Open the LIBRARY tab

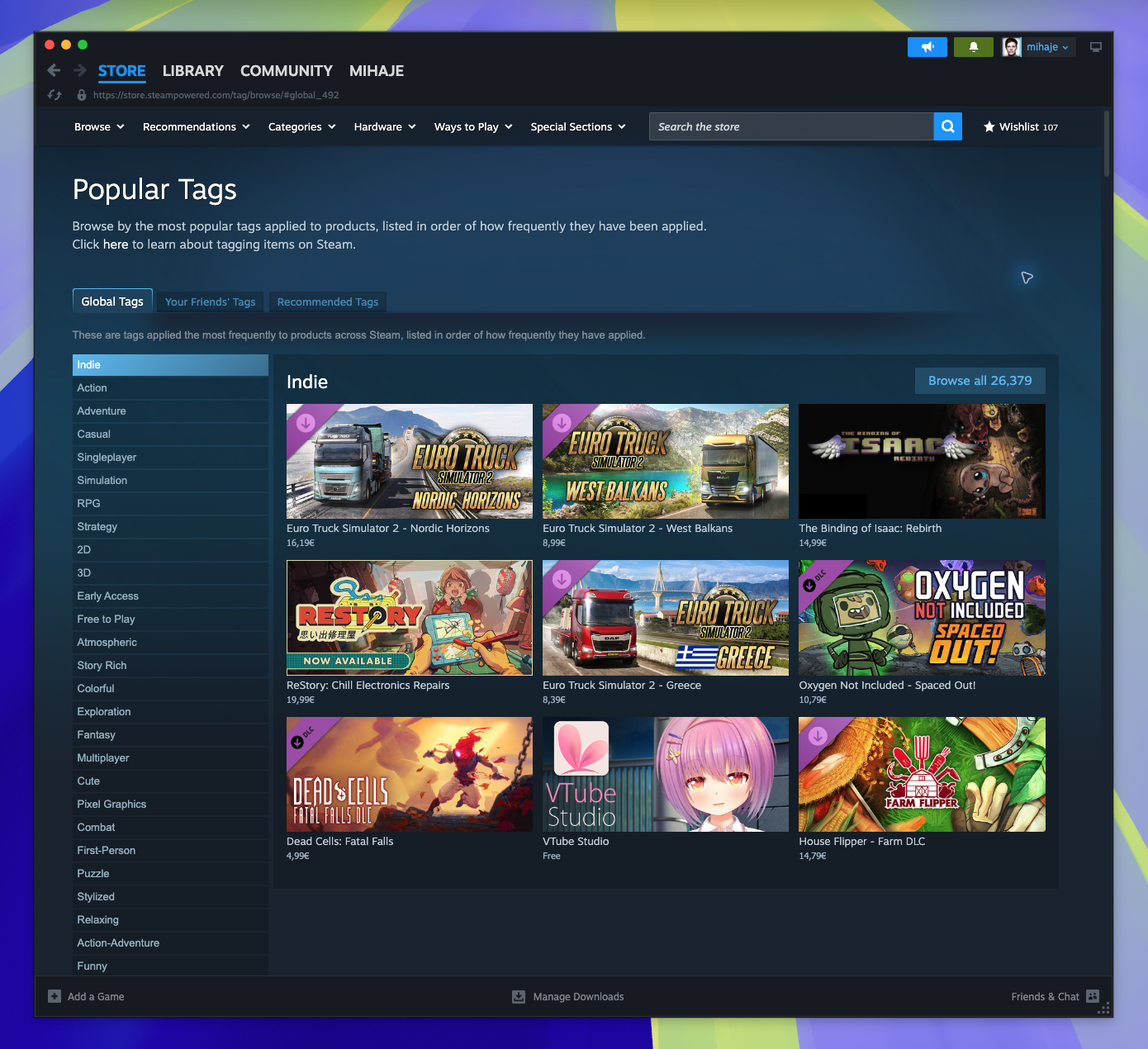coord(192,71)
